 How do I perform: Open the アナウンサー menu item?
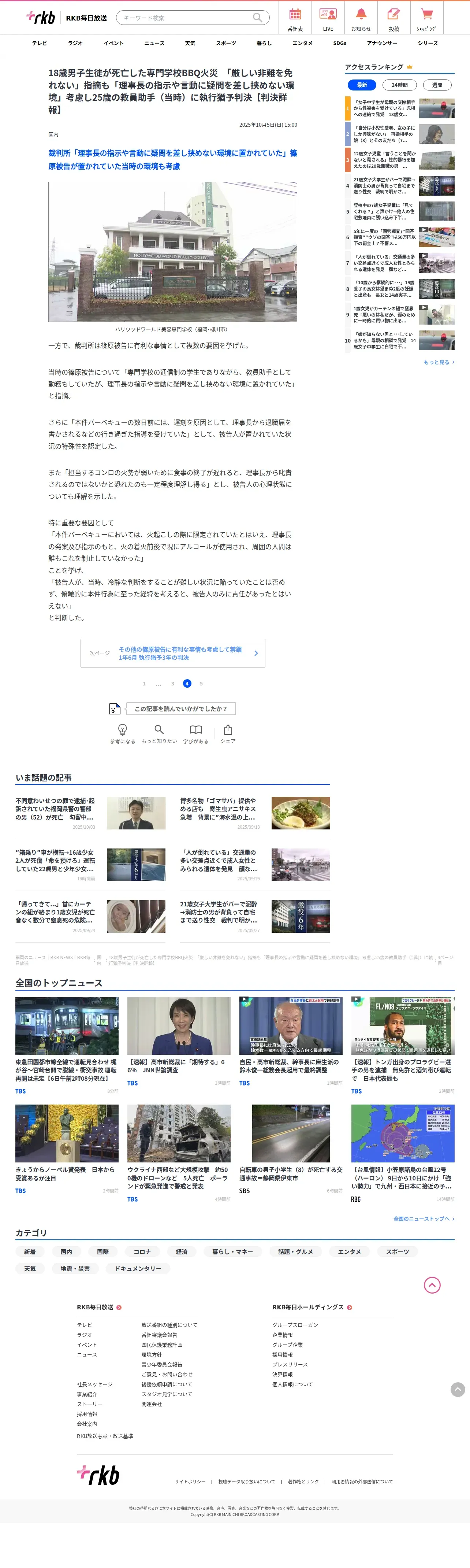[x=382, y=43]
